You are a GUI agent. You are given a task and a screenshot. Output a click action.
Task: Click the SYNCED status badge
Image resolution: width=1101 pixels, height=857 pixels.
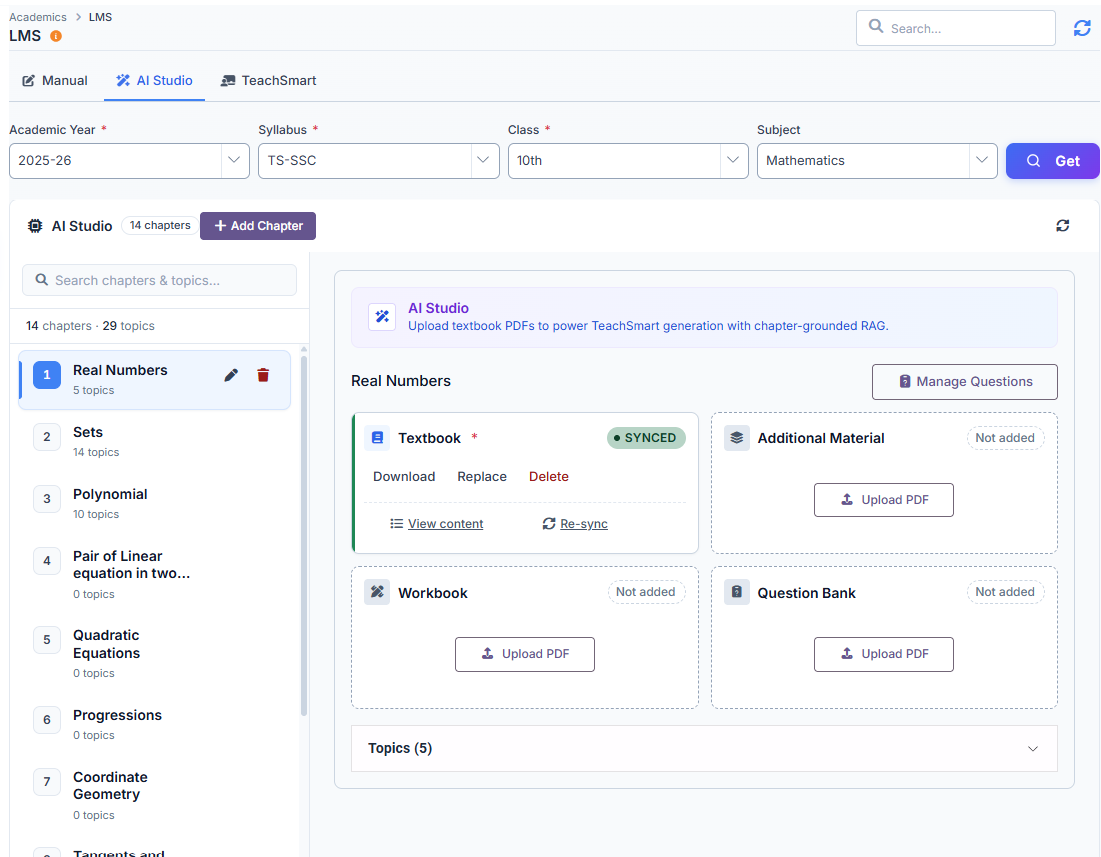coord(646,438)
